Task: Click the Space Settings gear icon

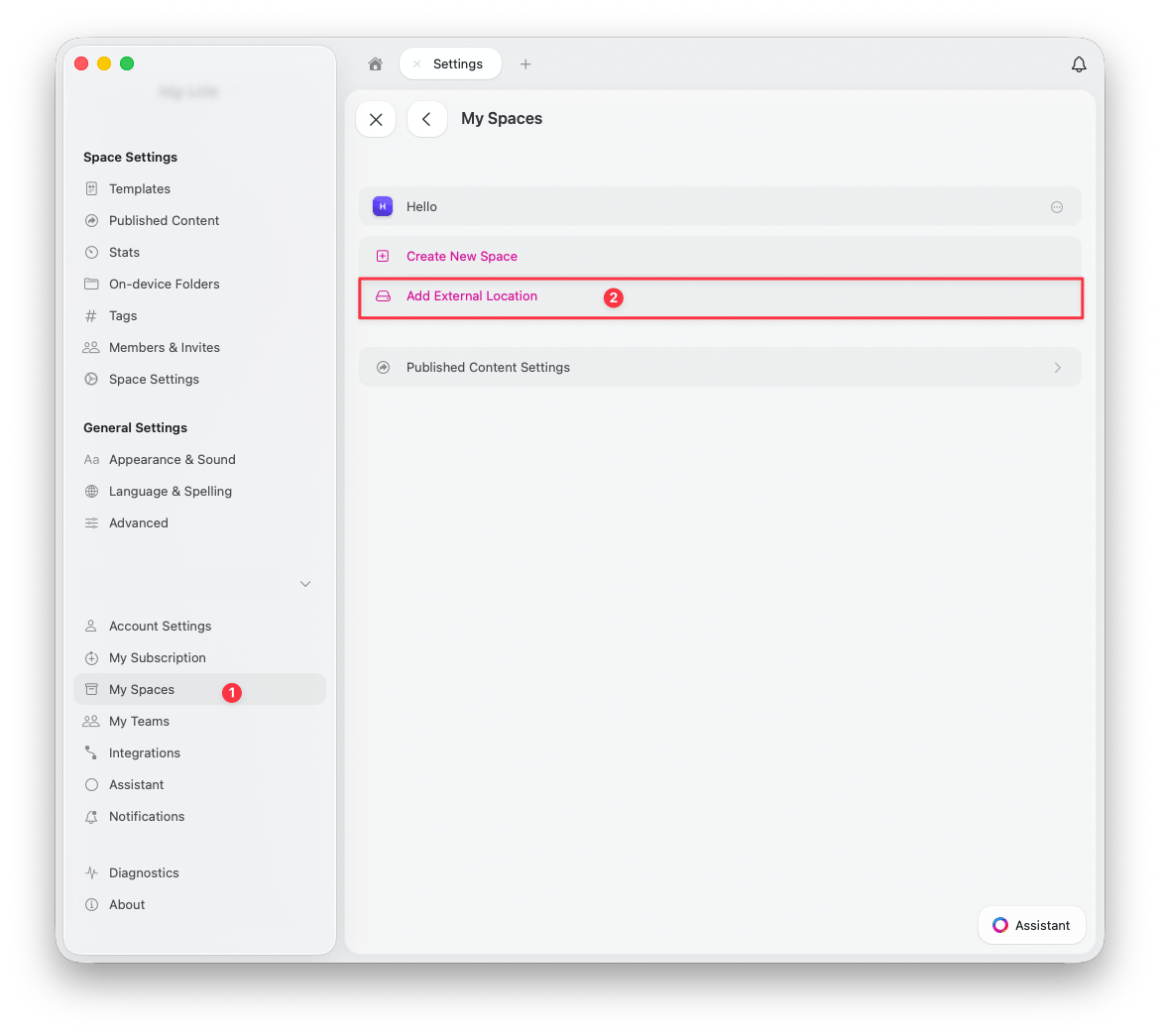Action: (x=92, y=380)
